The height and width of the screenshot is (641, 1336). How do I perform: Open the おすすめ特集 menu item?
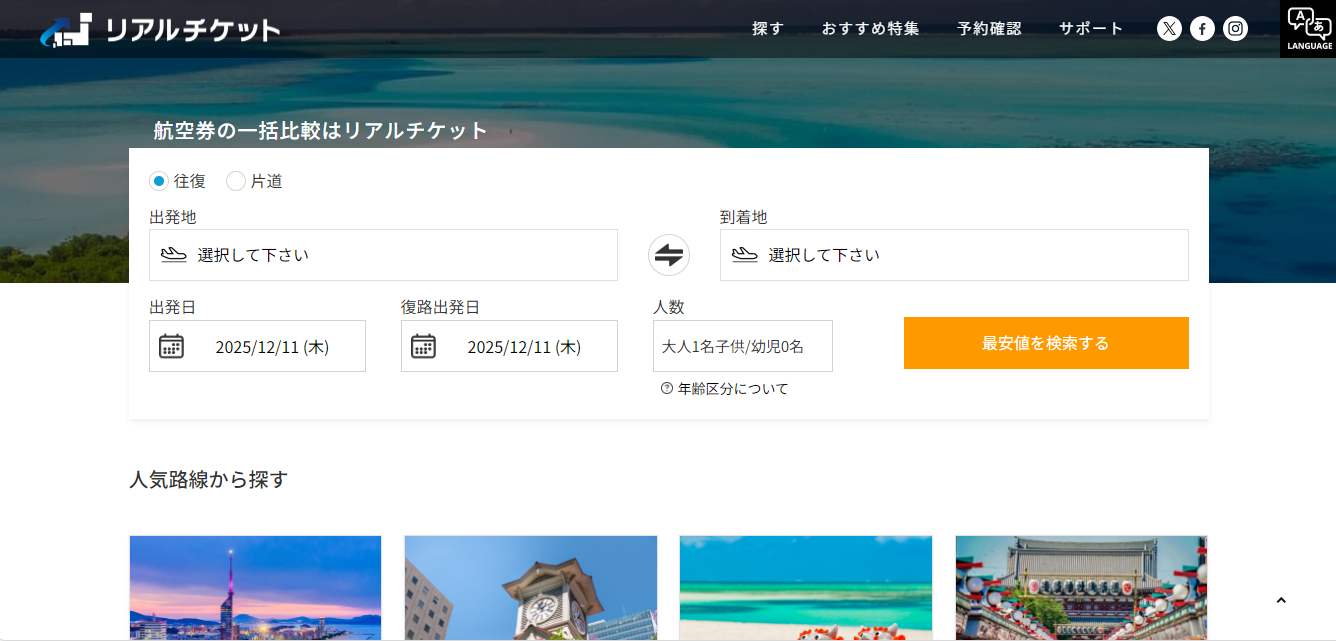[870, 29]
